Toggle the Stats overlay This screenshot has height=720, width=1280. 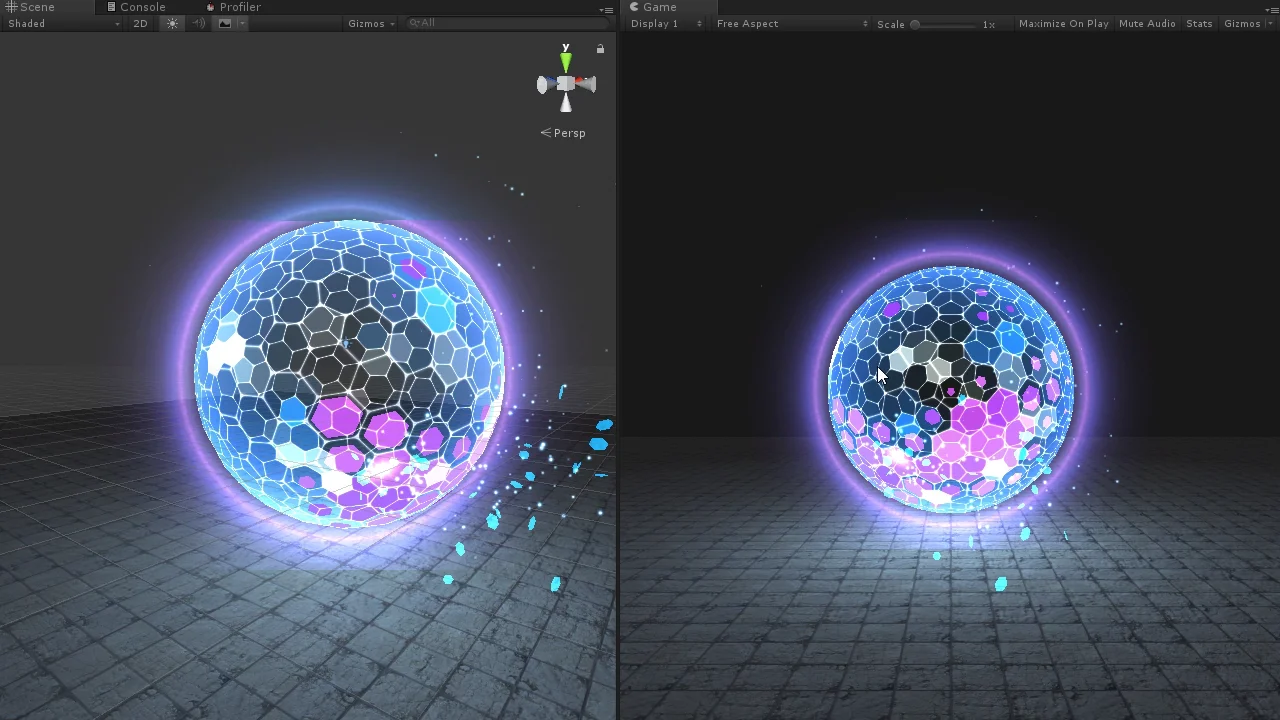point(1199,24)
